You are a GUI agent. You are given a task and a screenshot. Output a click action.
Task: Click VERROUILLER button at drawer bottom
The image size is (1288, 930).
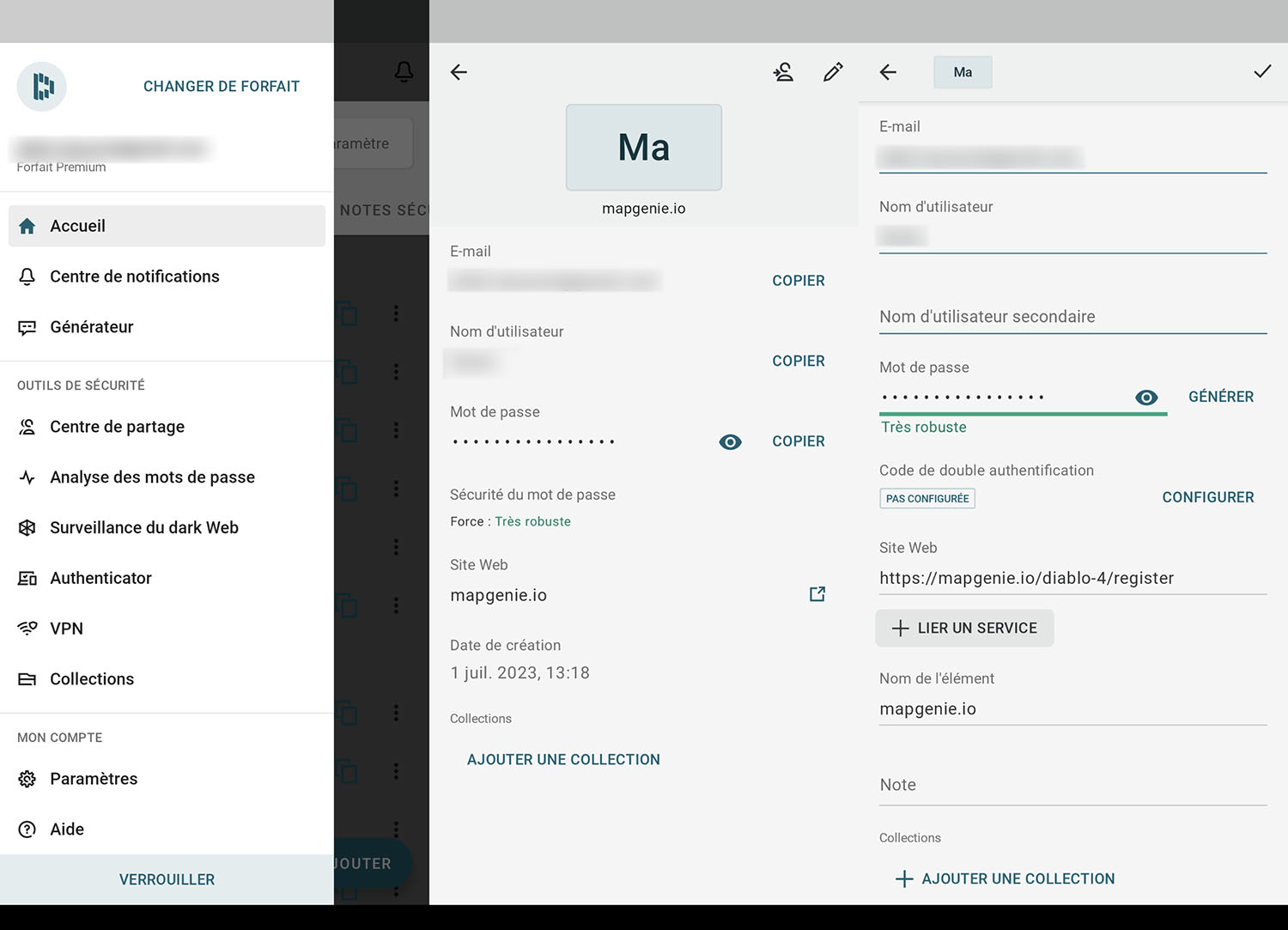pyautogui.click(x=167, y=879)
